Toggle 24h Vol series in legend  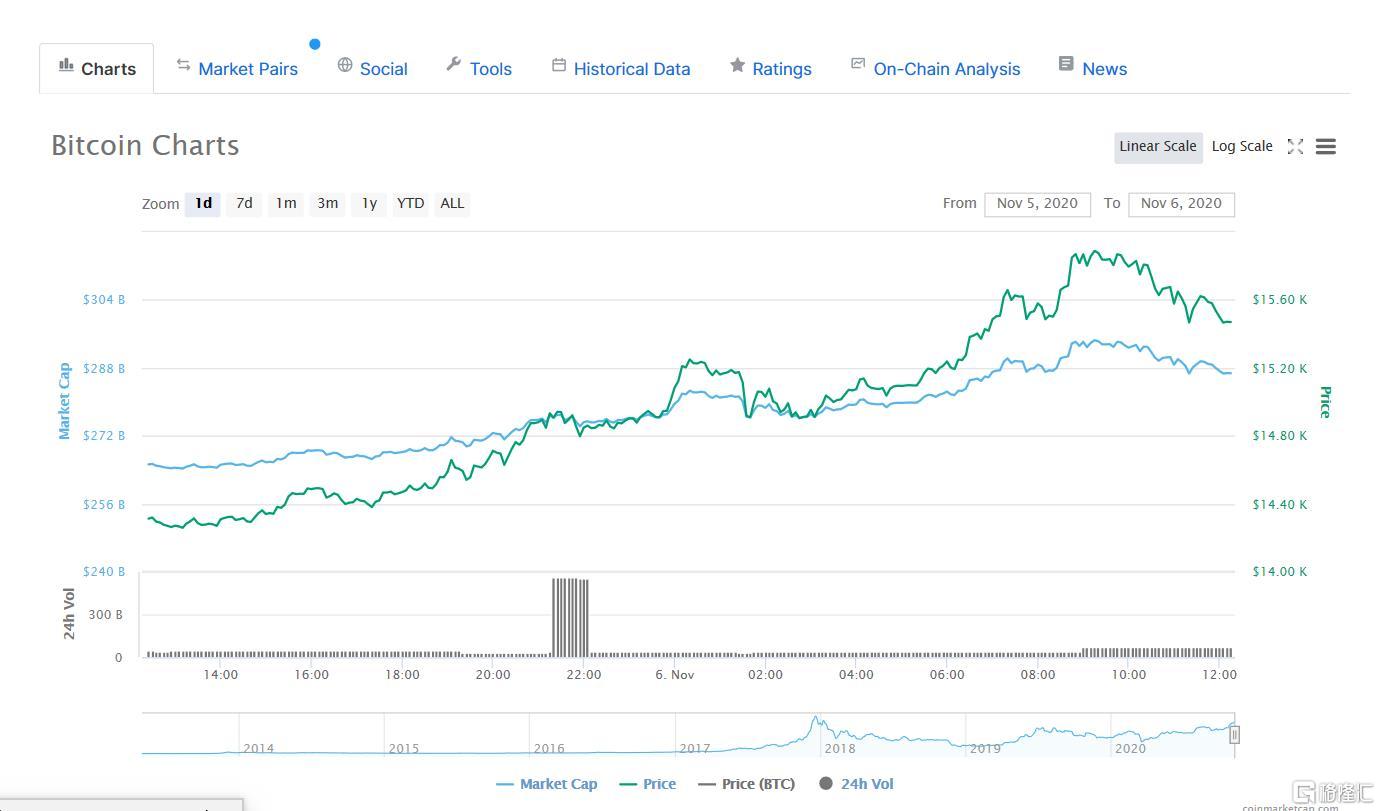(x=856, y=784)
